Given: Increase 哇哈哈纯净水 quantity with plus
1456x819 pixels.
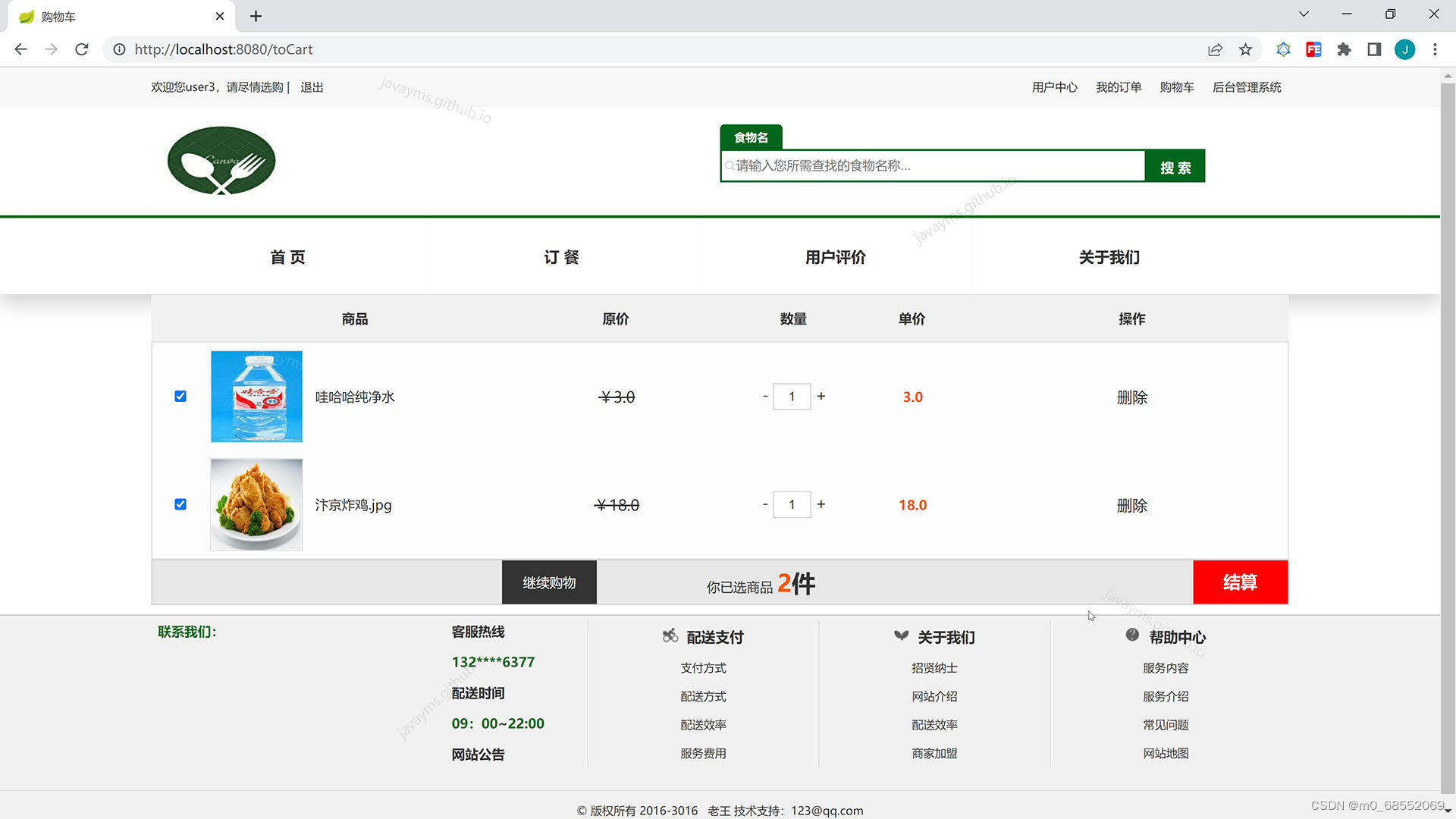Looking at the screenshot, I should (821, 396).
